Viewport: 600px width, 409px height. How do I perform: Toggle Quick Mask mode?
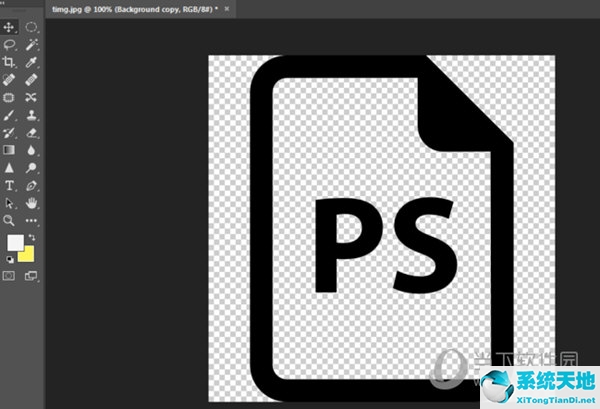click(x=10, y=275)
